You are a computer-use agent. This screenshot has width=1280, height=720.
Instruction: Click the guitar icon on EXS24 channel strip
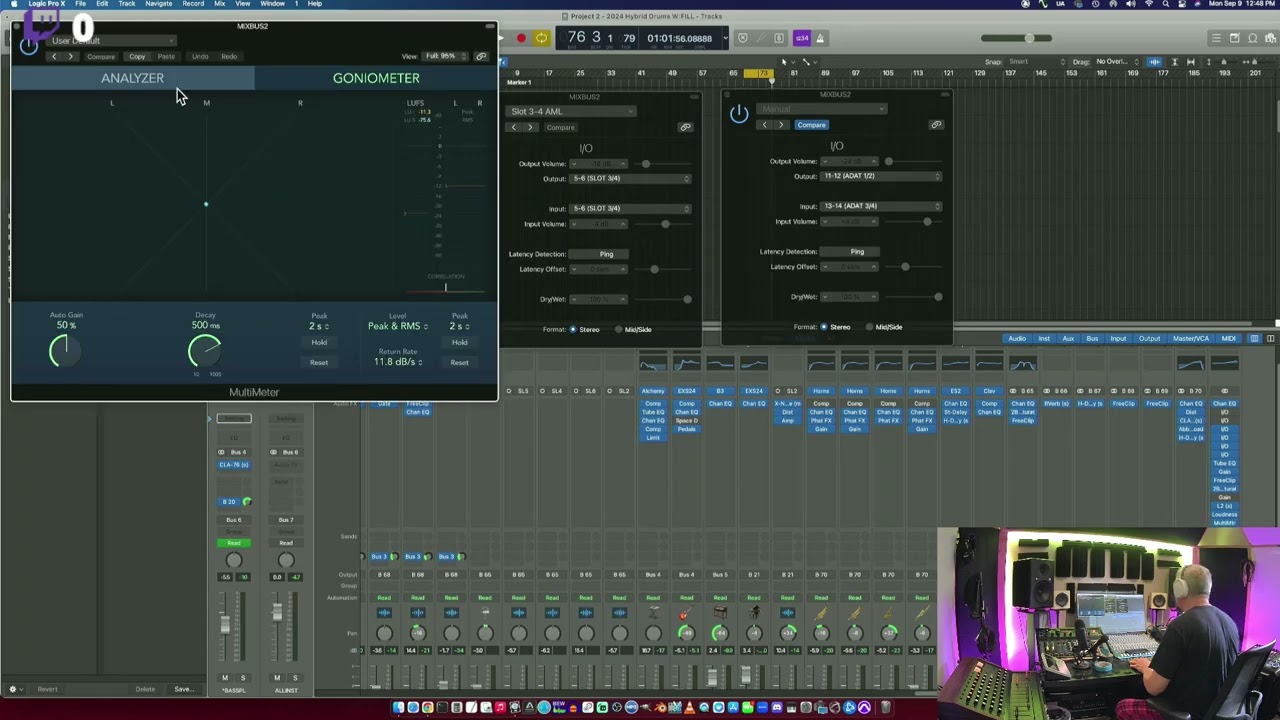pyautogui.click(x=686, y=613)
